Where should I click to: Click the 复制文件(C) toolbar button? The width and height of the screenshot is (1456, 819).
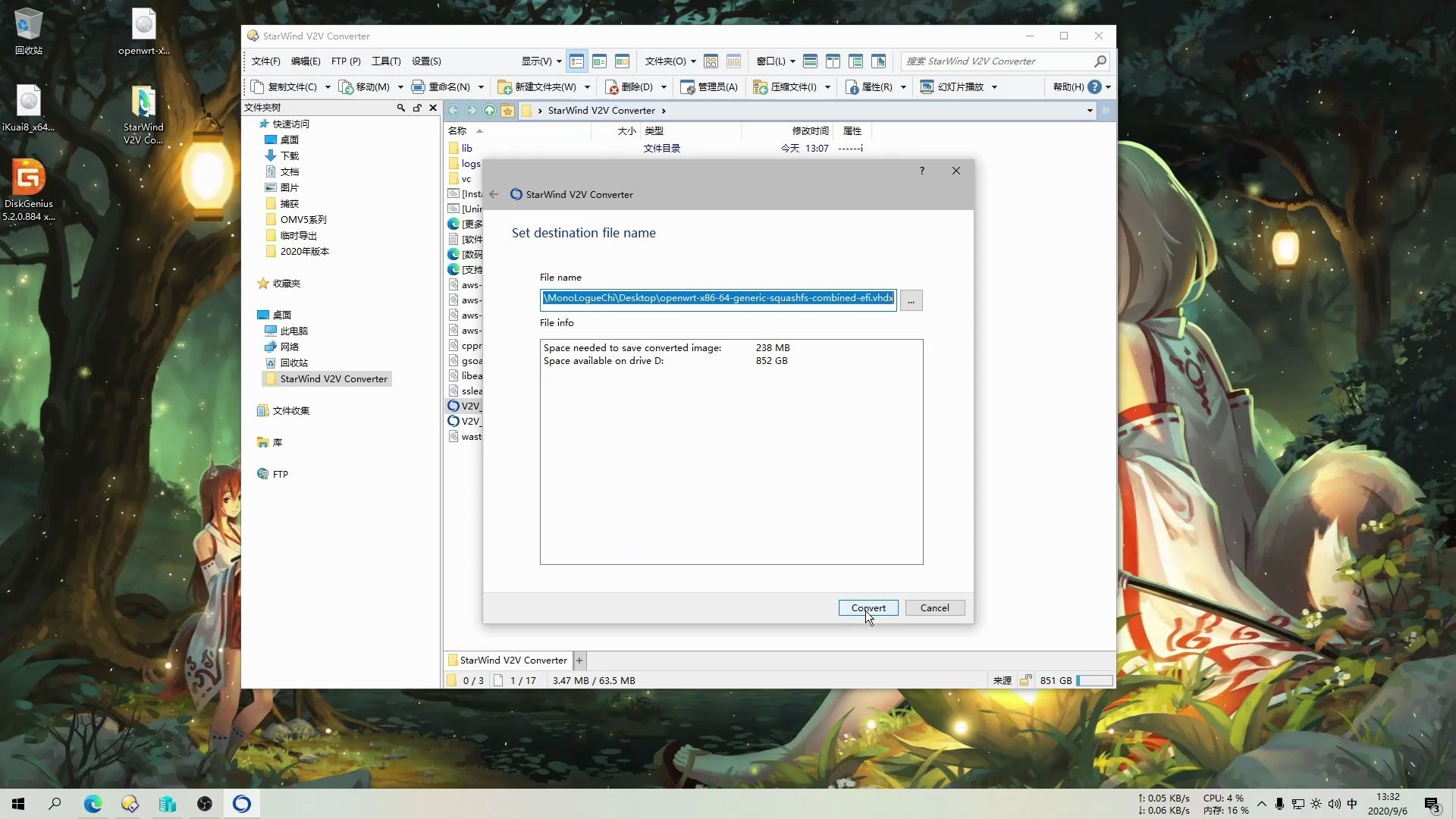(284, 87)
